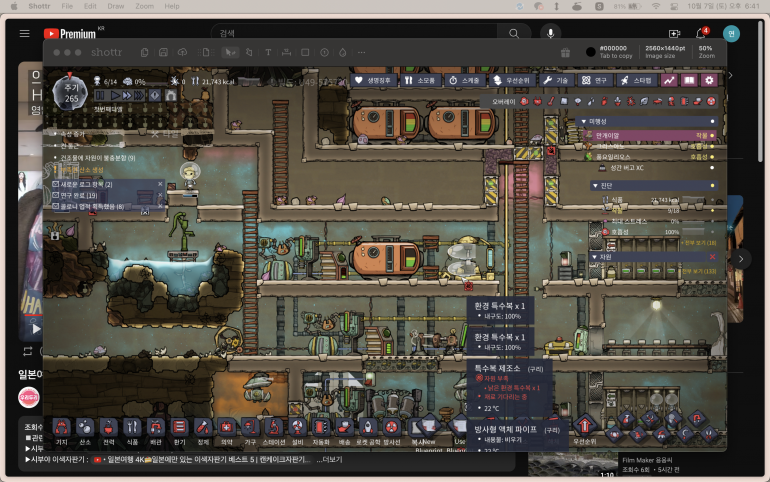Open the 소모품 consumables tab

(x=420, y=80)
